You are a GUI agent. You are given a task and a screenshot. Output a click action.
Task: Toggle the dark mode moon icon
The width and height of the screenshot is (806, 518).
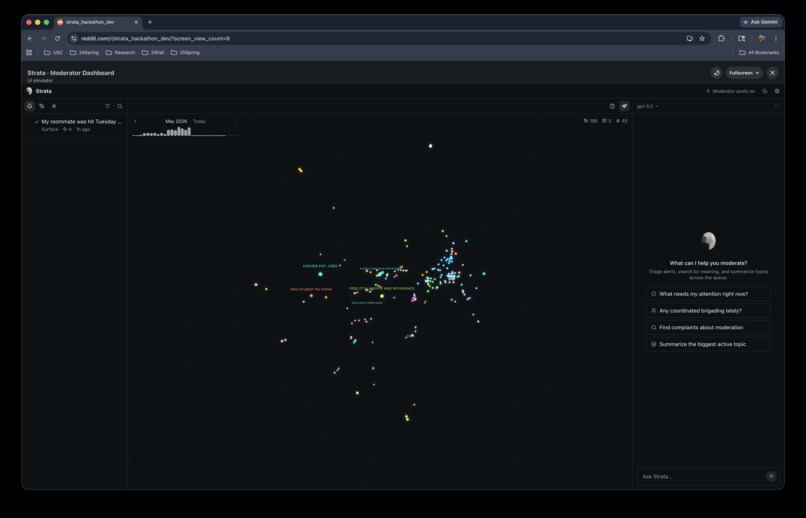(765, 91)
